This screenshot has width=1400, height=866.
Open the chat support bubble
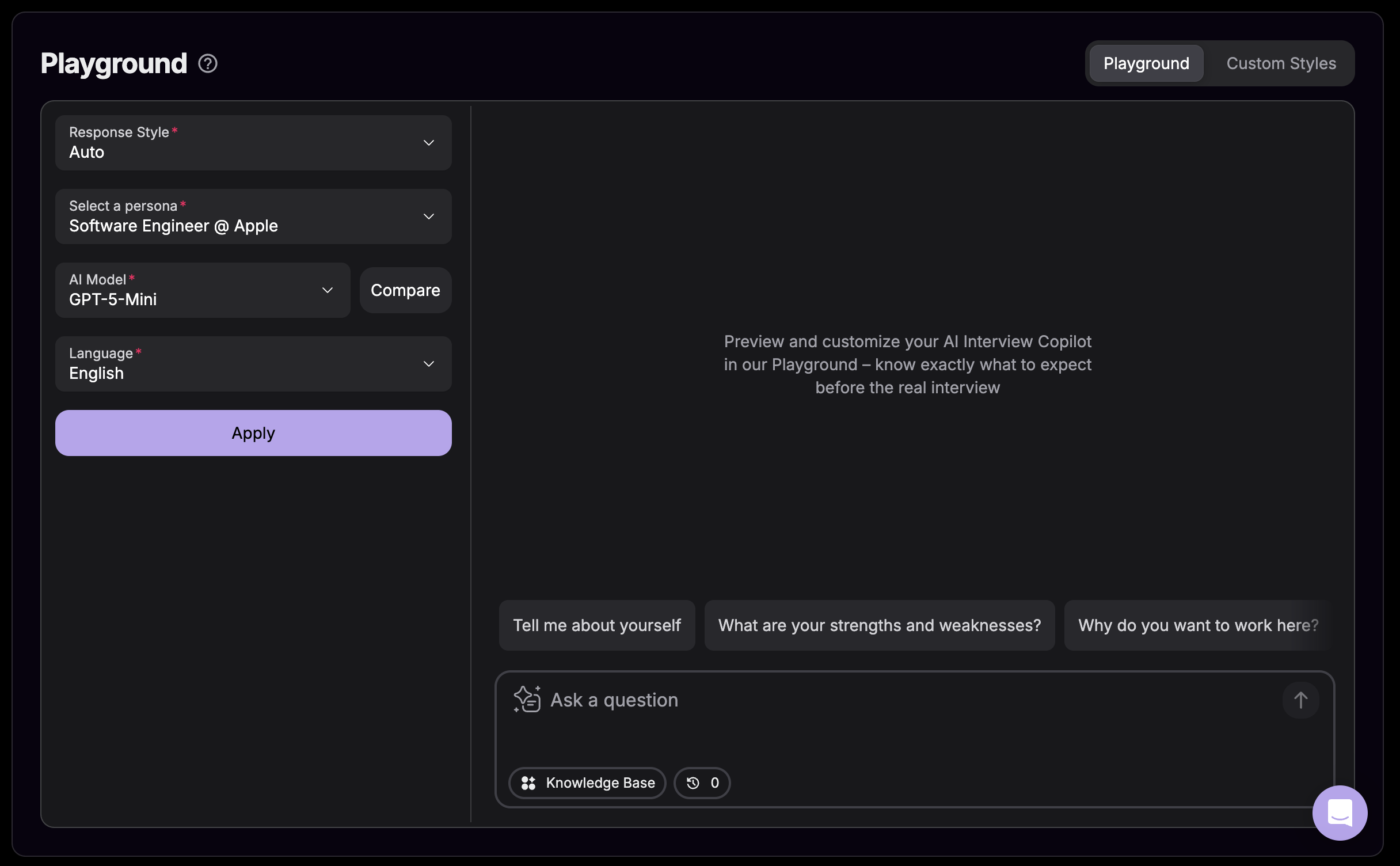1340,812
